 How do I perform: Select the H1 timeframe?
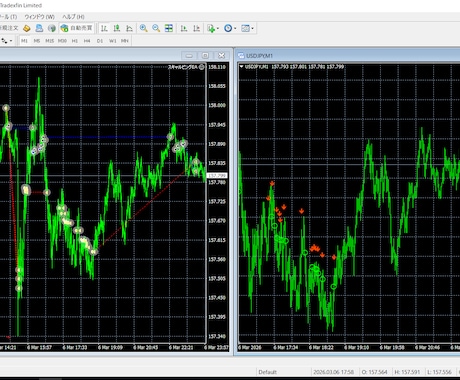coord(75,41)
